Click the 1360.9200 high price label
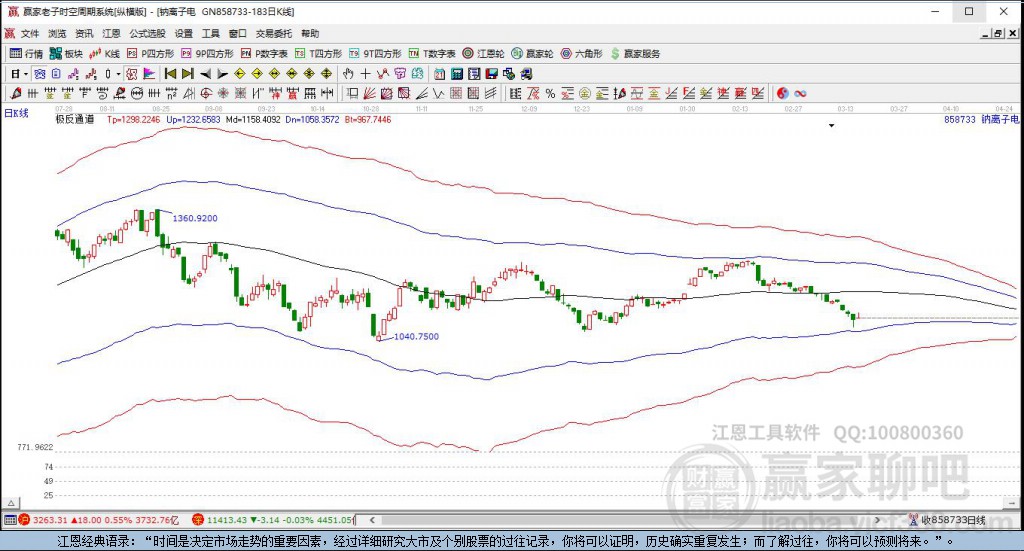The image size is (1024, 551). click(195, 218)
